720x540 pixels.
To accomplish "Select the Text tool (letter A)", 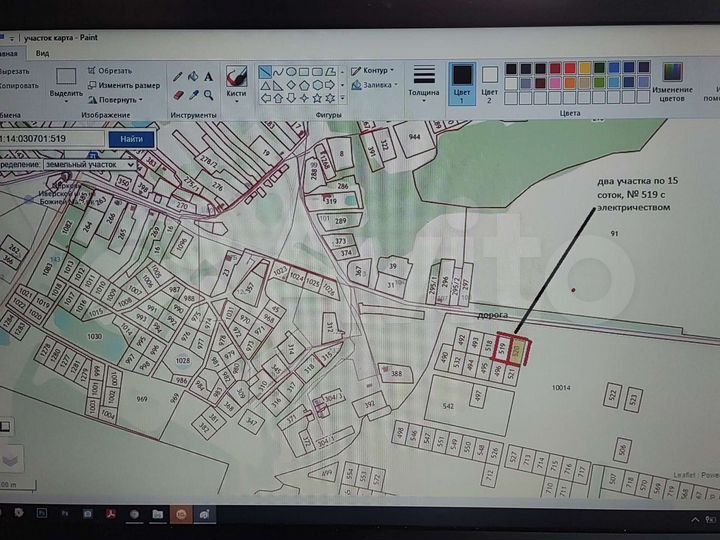I will pos(208,77).
